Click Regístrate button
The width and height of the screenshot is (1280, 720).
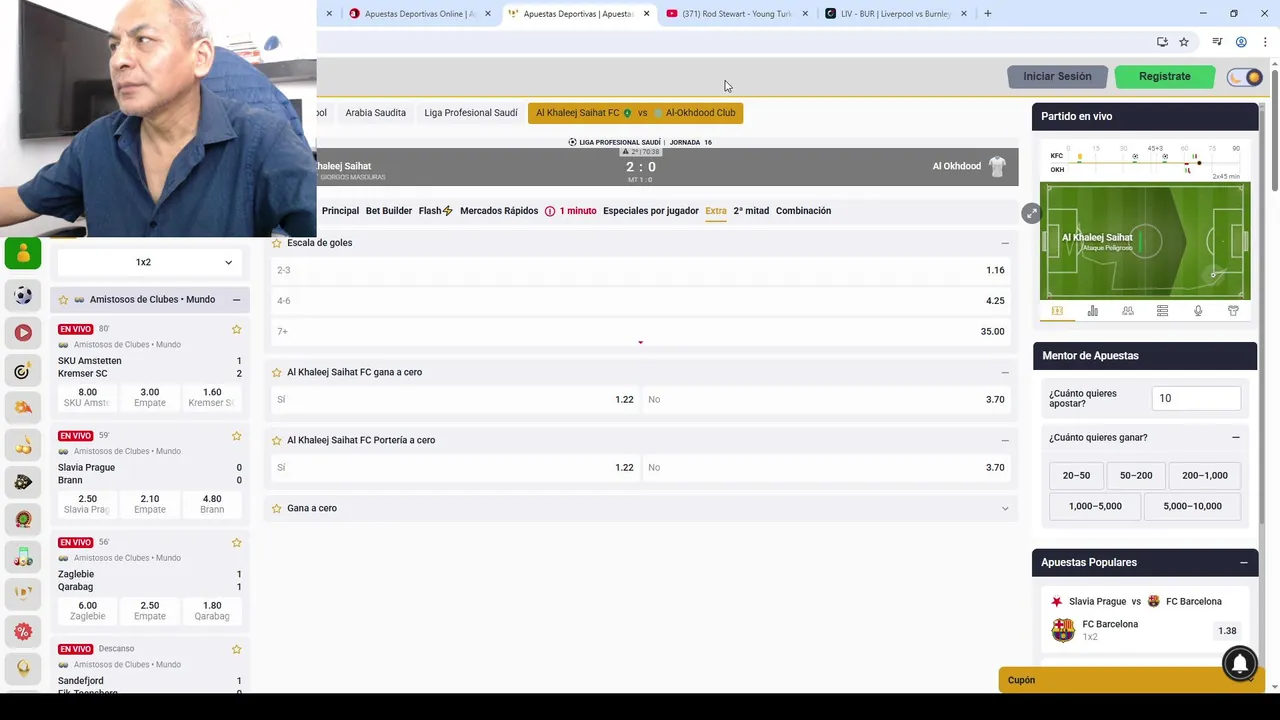[x=1164, y=76]
